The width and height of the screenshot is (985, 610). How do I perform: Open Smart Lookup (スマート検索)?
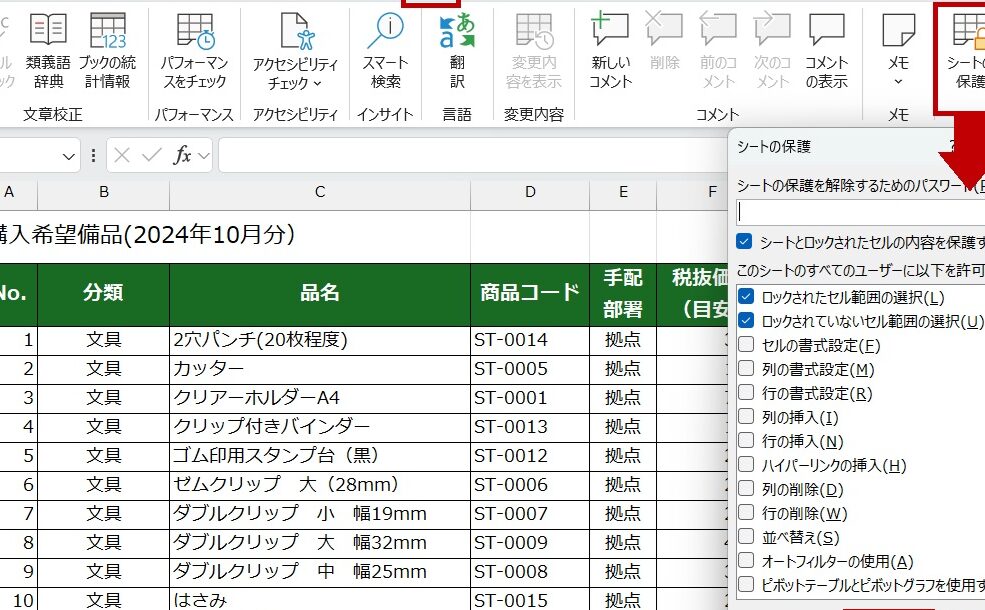coord(386,52)
